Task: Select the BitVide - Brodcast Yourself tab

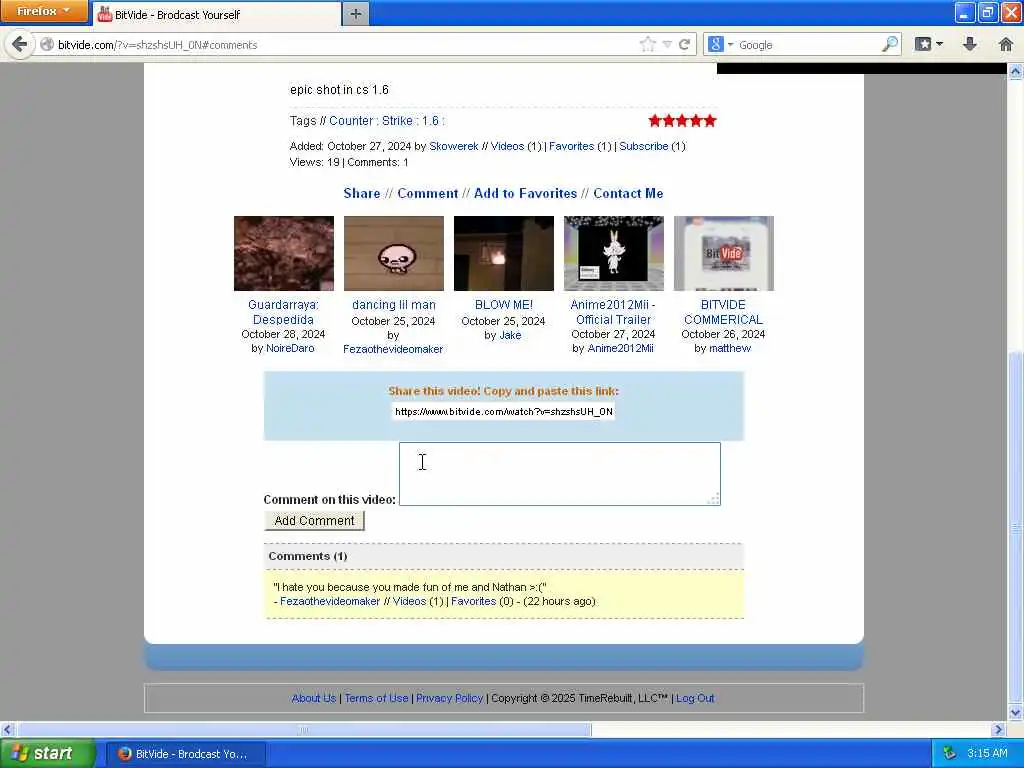Action: (216, 14)
